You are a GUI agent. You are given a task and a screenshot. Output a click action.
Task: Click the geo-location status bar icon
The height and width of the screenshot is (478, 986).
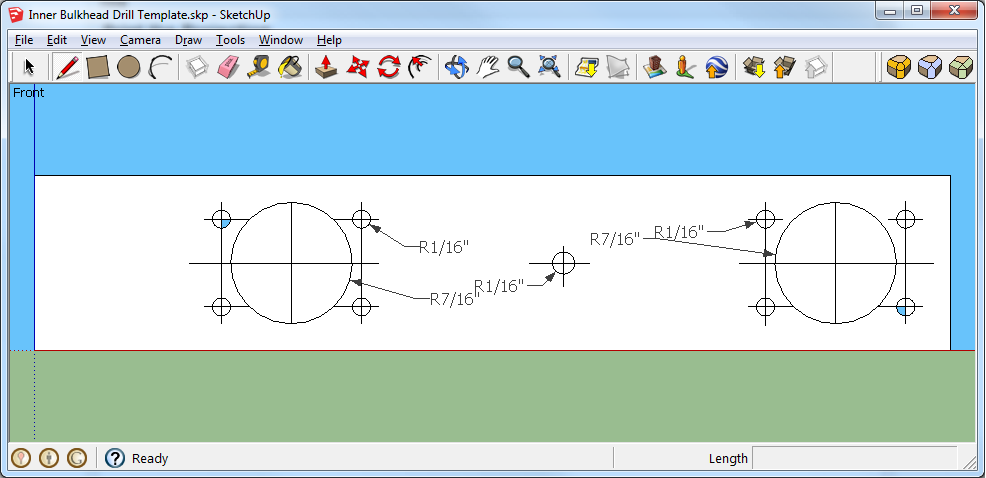pos(21,458)
